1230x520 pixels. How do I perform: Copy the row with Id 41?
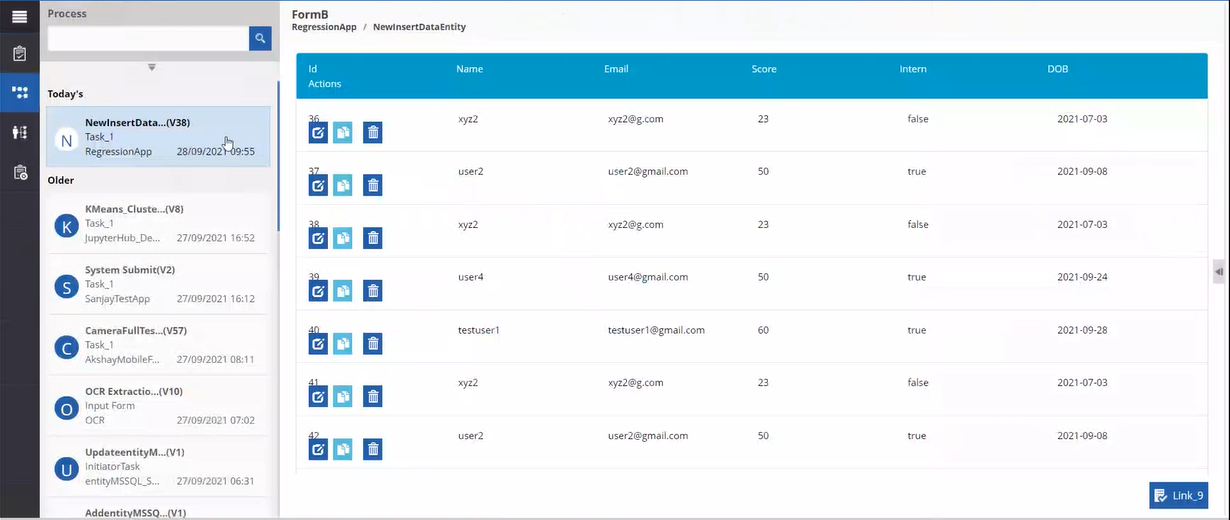[343, 397]
